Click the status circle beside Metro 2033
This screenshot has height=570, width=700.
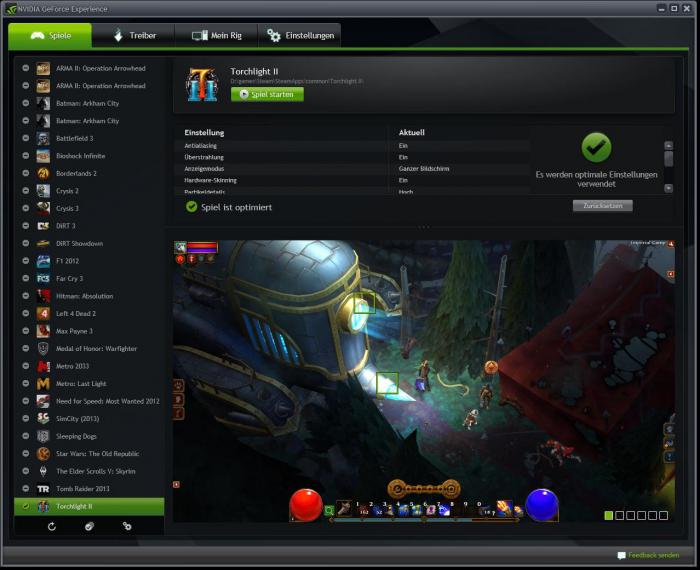click(26, 366)
